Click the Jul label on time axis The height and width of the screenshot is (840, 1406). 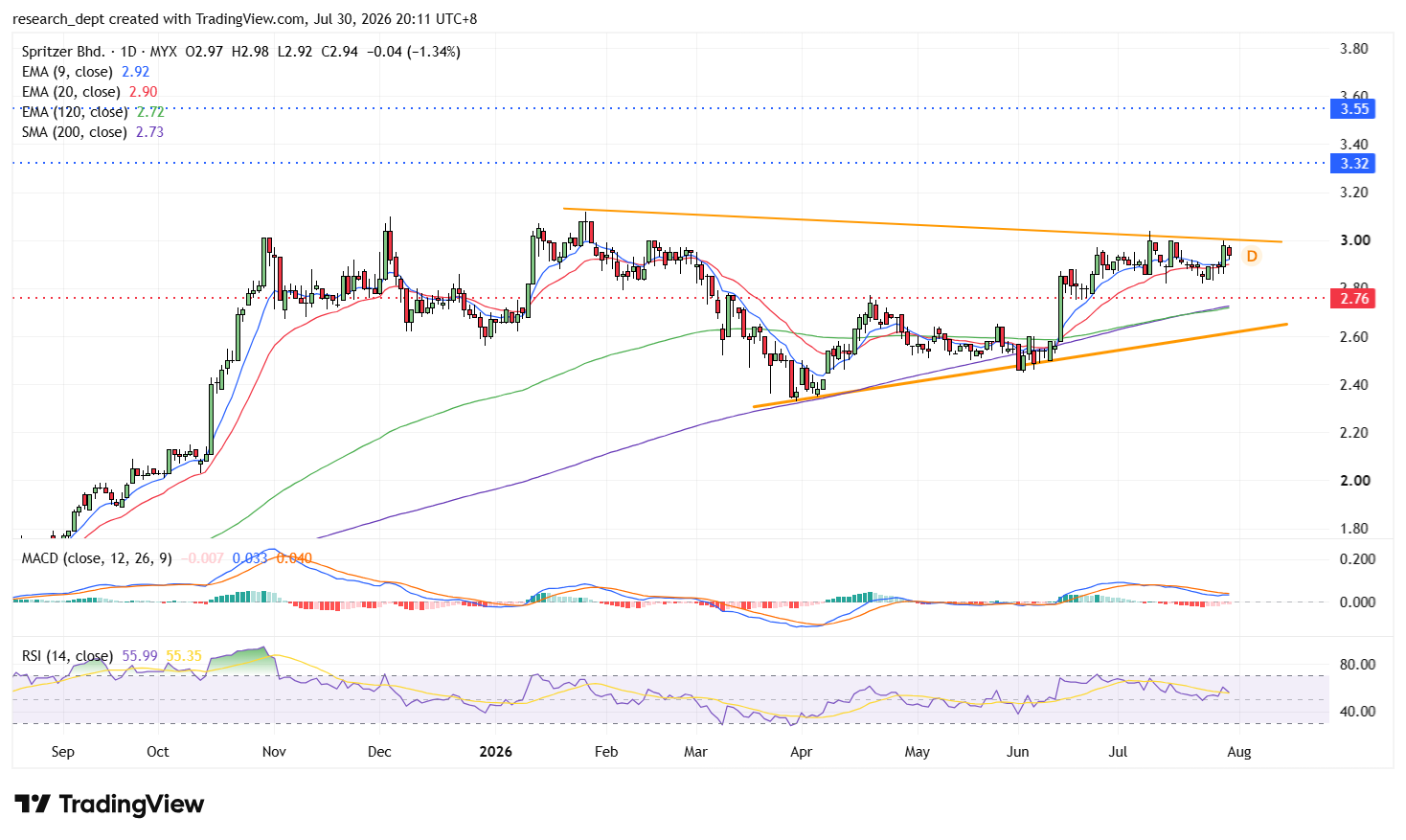[1118, 752]
